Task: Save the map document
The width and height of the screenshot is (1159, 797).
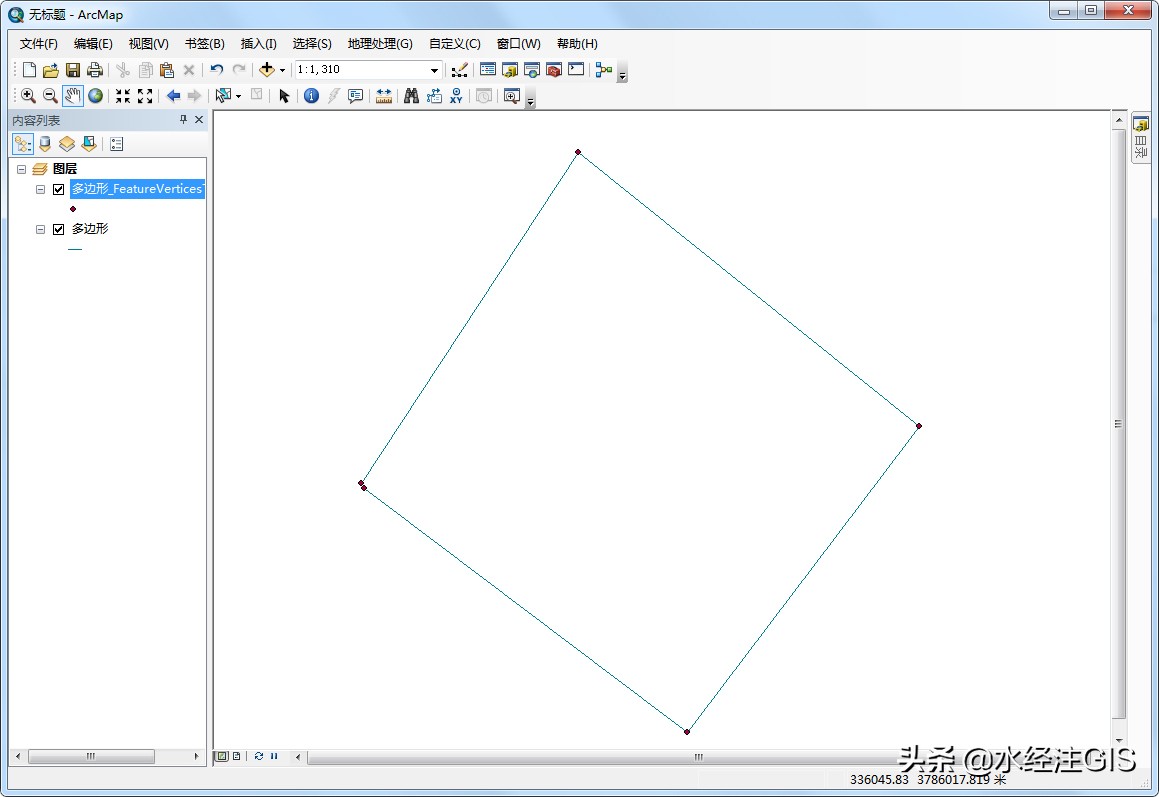Action: coord(72,69)
